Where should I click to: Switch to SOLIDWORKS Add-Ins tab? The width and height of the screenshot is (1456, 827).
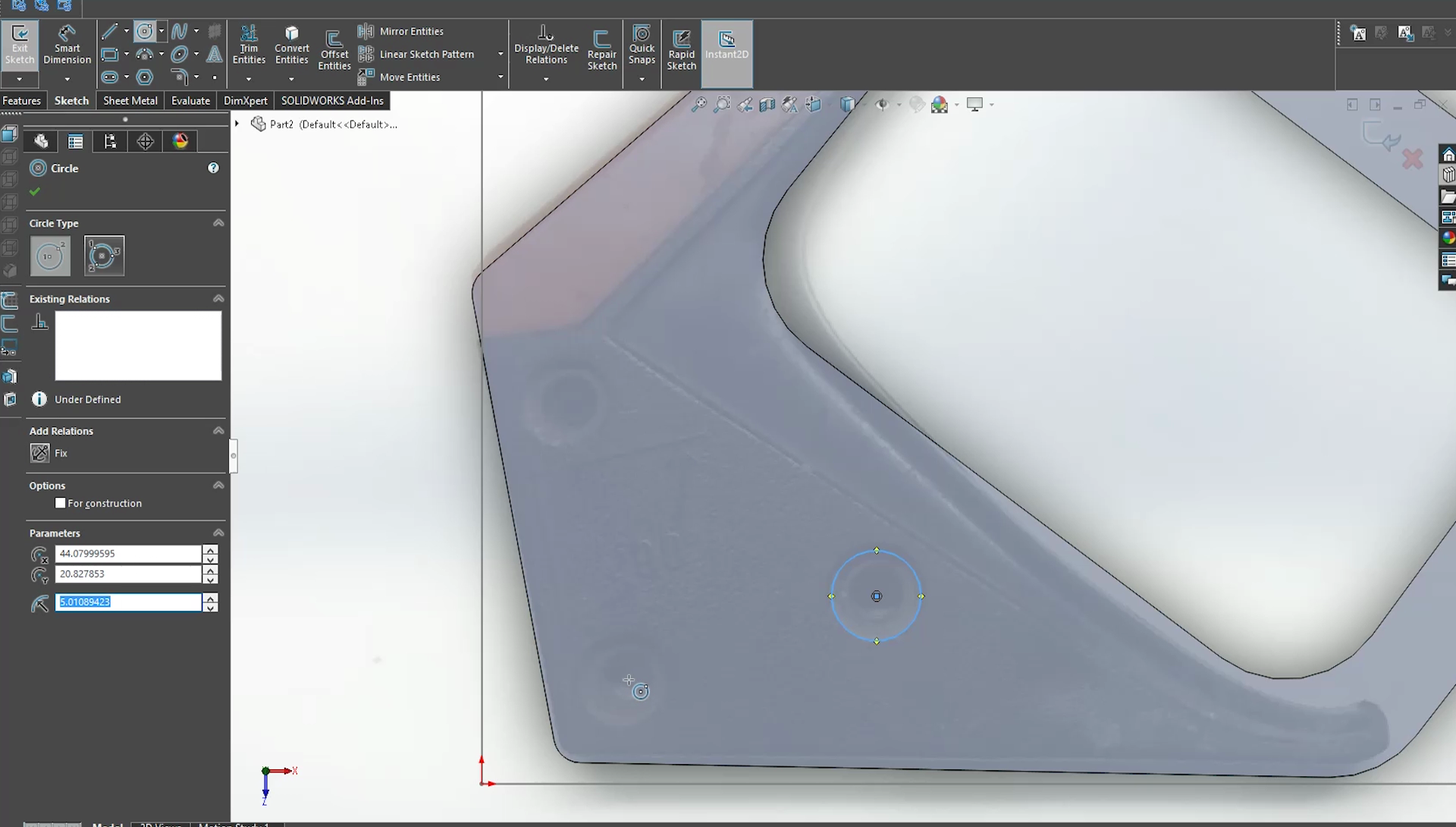click(x=332, y=100)
